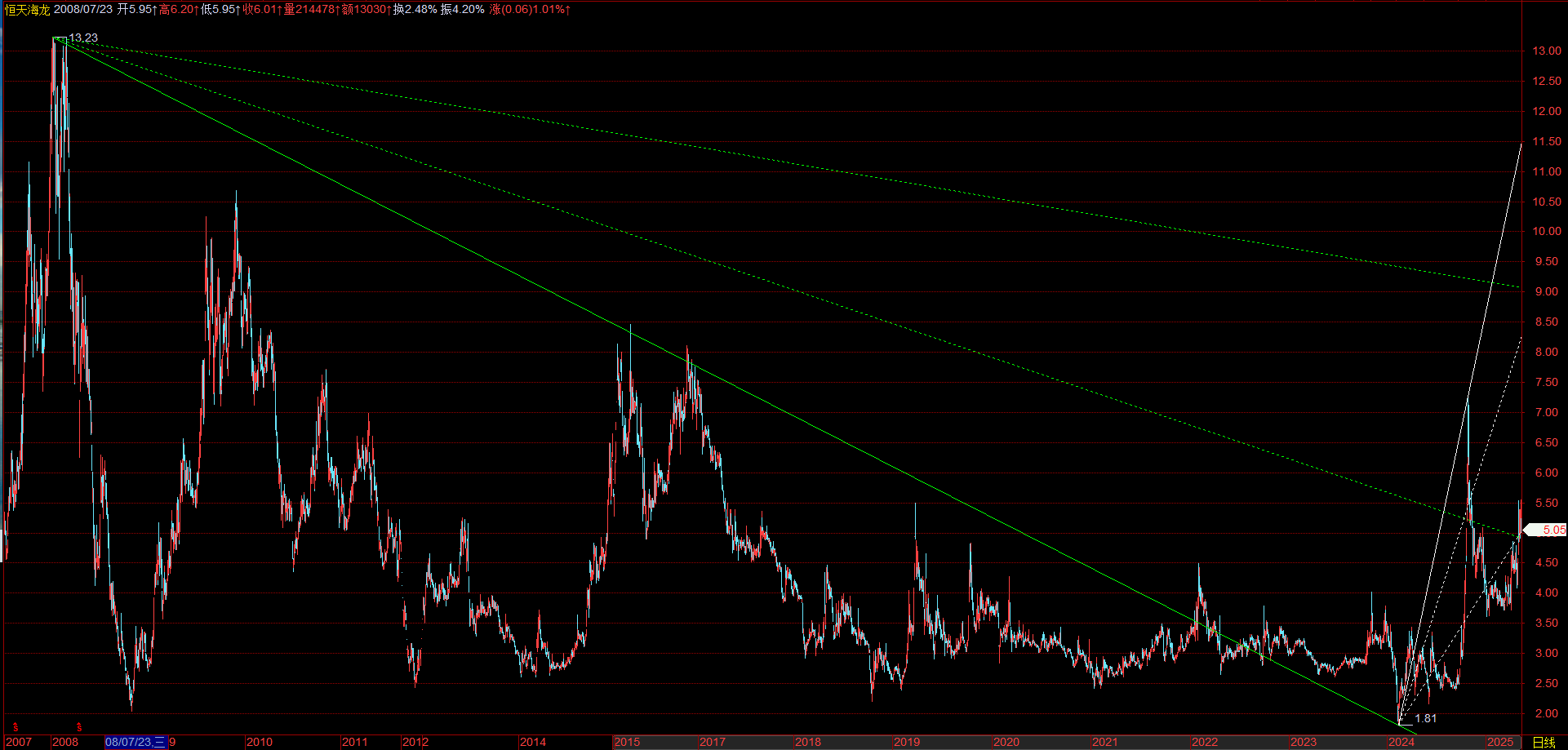Screen dimensions: 1568x750
Task: Click the 2017 year label on timeline
Action: coord(713,742)
